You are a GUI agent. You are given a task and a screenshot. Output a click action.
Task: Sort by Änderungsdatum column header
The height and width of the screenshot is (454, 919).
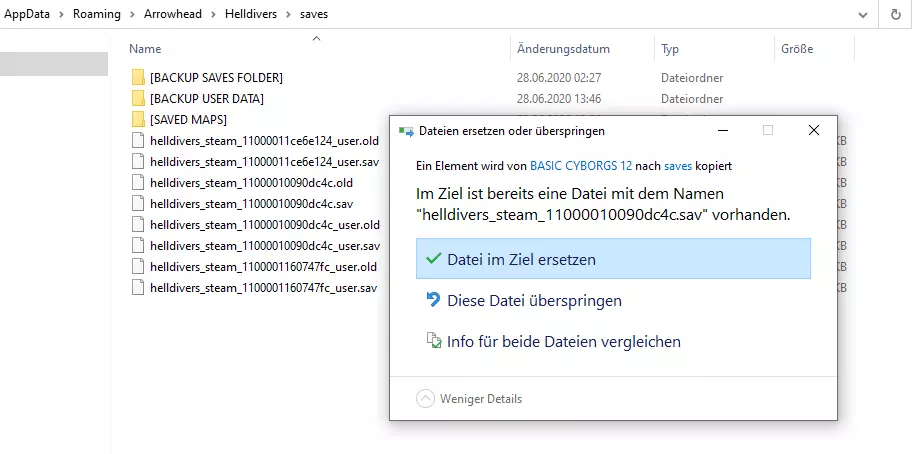click(x=563, y=48)
